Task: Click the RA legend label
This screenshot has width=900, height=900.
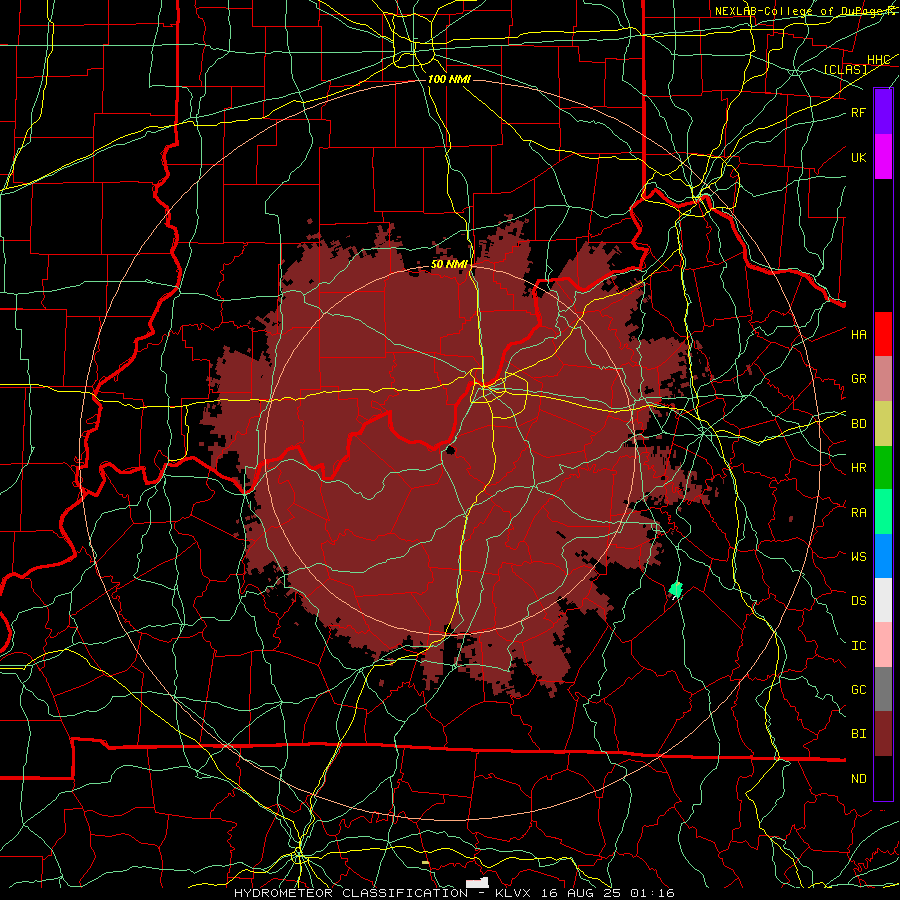Action: click(858, 512)
